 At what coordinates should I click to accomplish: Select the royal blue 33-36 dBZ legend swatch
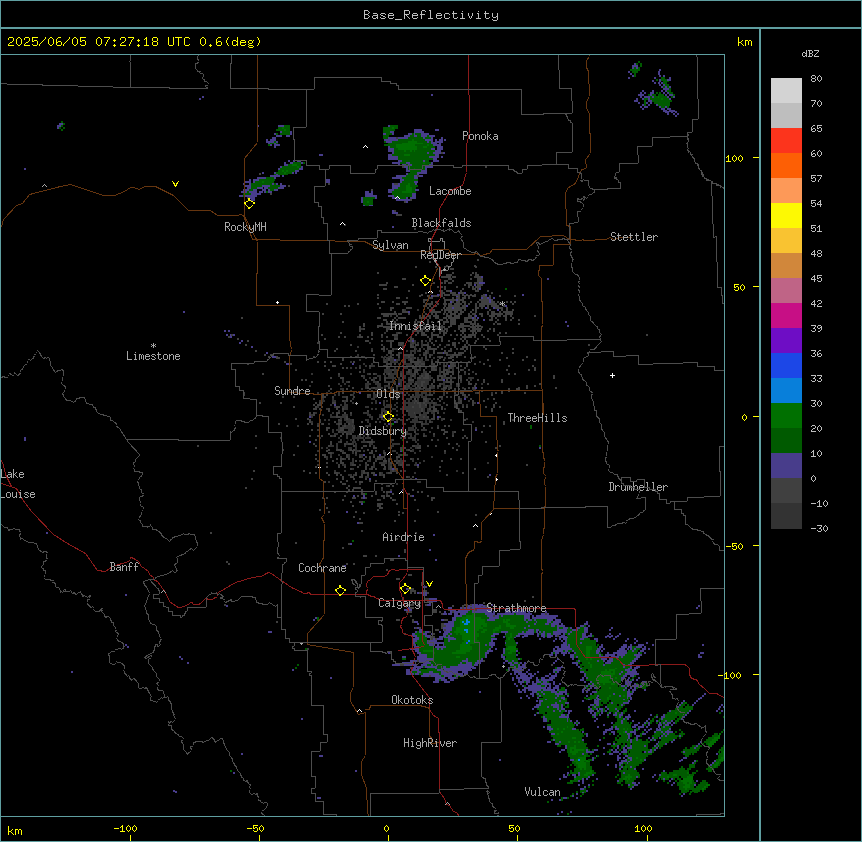tap(786, 365)
